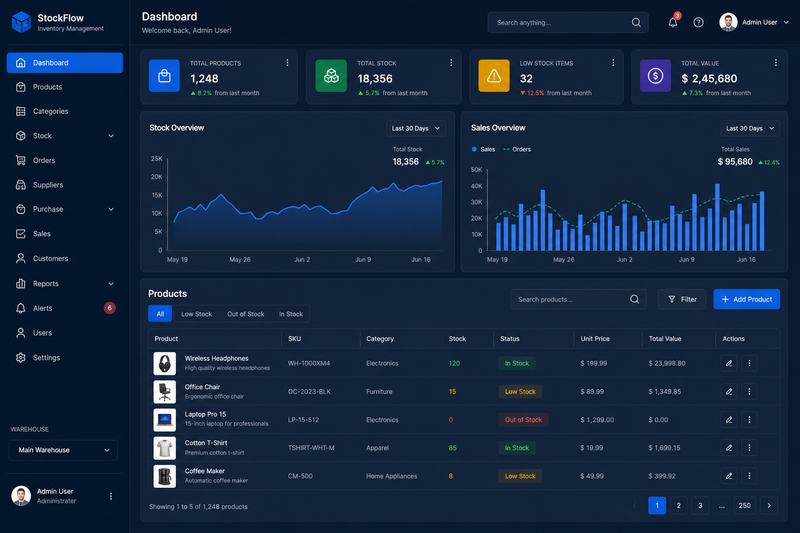The image size is (800, 533).
Task: Open more actions for Cotton T-Shirt
Action: [749, 448]
